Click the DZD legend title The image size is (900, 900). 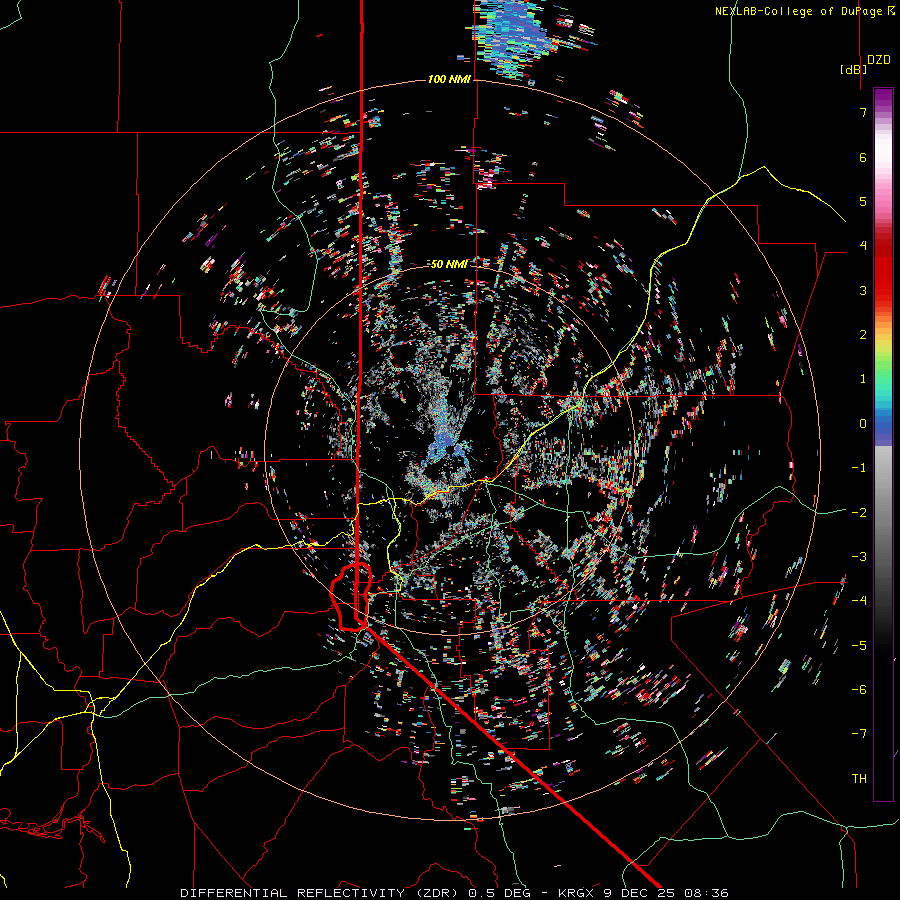tap(879, 60)
